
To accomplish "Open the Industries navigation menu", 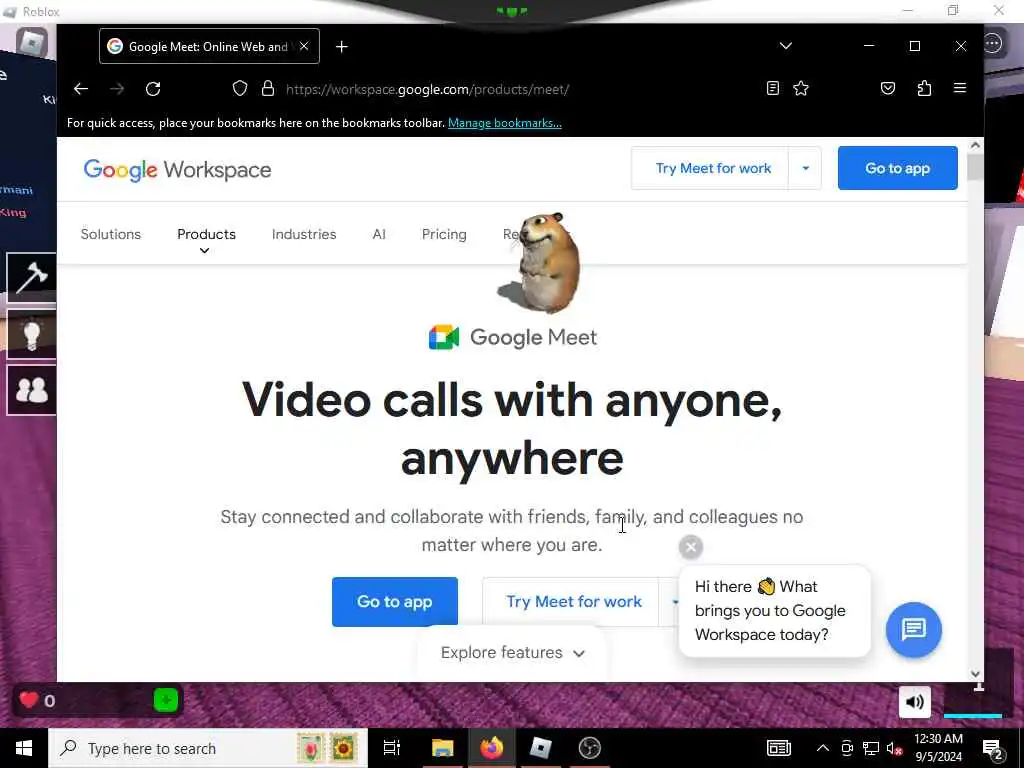I will 304,234.
